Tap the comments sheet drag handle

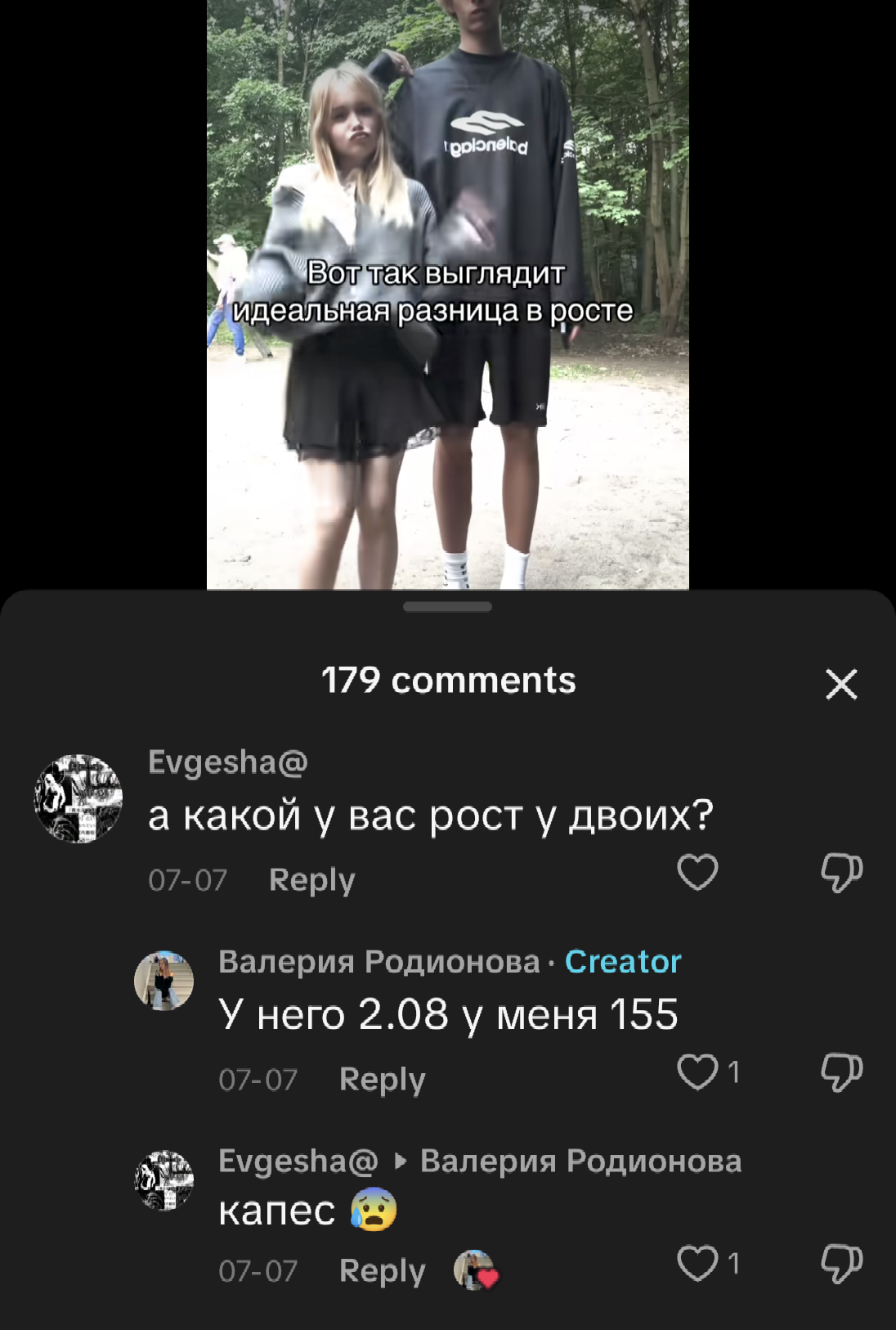click(x=448, y=607)
